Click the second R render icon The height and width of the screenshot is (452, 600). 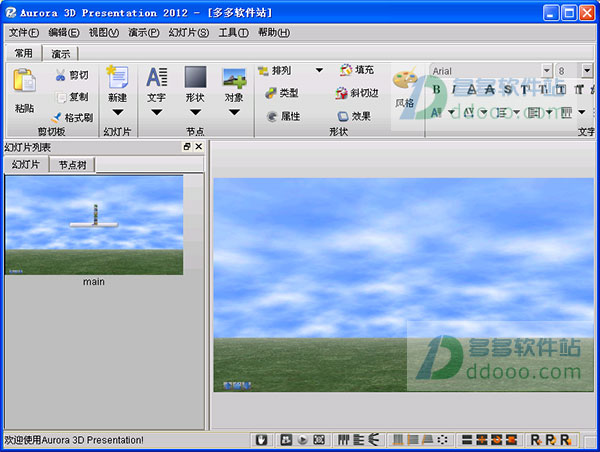(x=551, y=440)
